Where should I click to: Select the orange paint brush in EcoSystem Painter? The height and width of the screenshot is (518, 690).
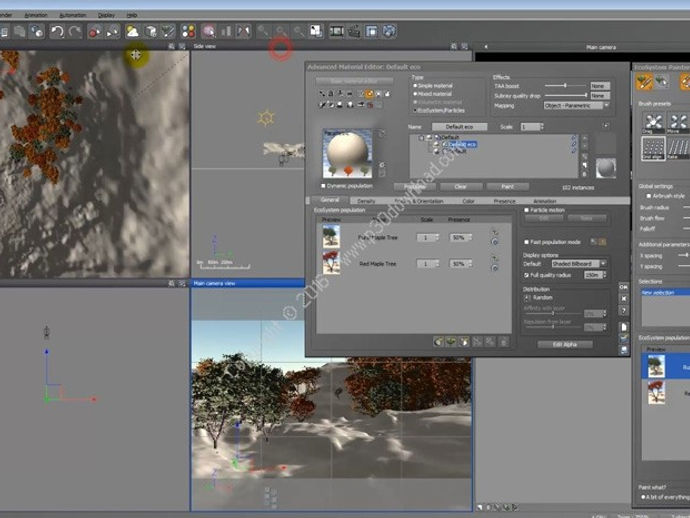[644, 82]
